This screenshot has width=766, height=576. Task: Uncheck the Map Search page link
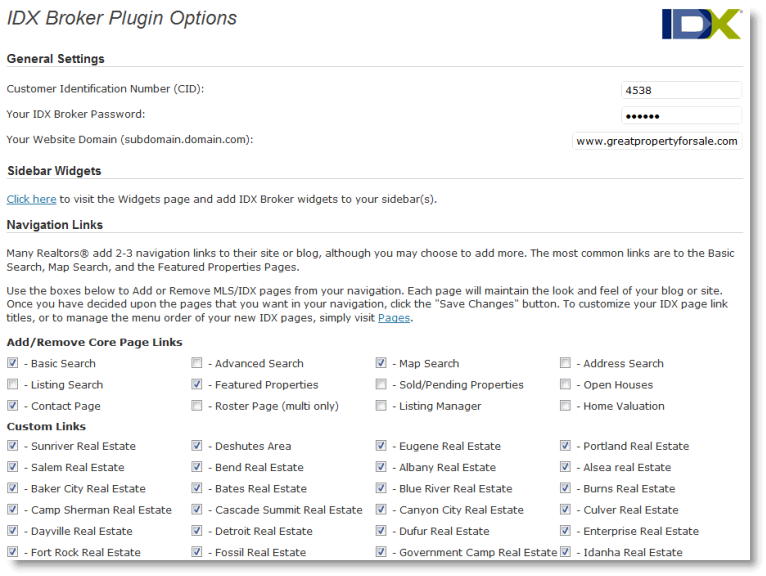[x=381, y=363]
